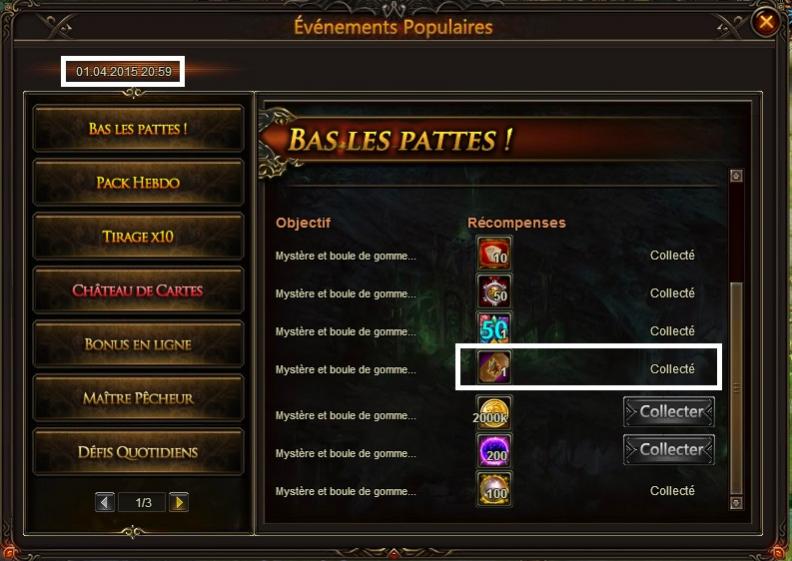Screen dimensions: 792x561
Task: Select the Château de Cartes event
Action: click(x=138, y=290)
